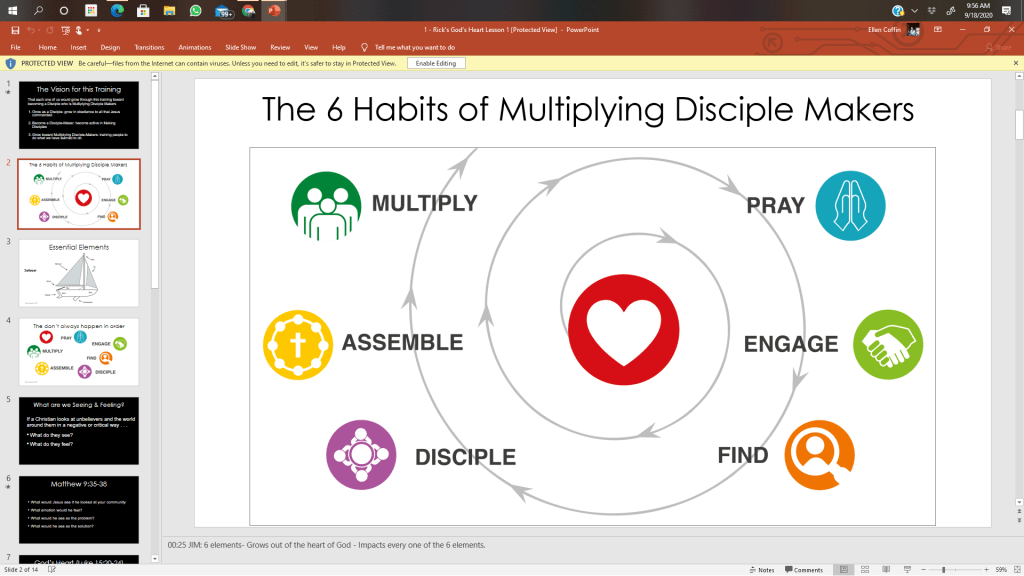Close the Protected View message bar
This screenshot has width=1024, height=576.
pyautogui.click(x=1015, y=63)
